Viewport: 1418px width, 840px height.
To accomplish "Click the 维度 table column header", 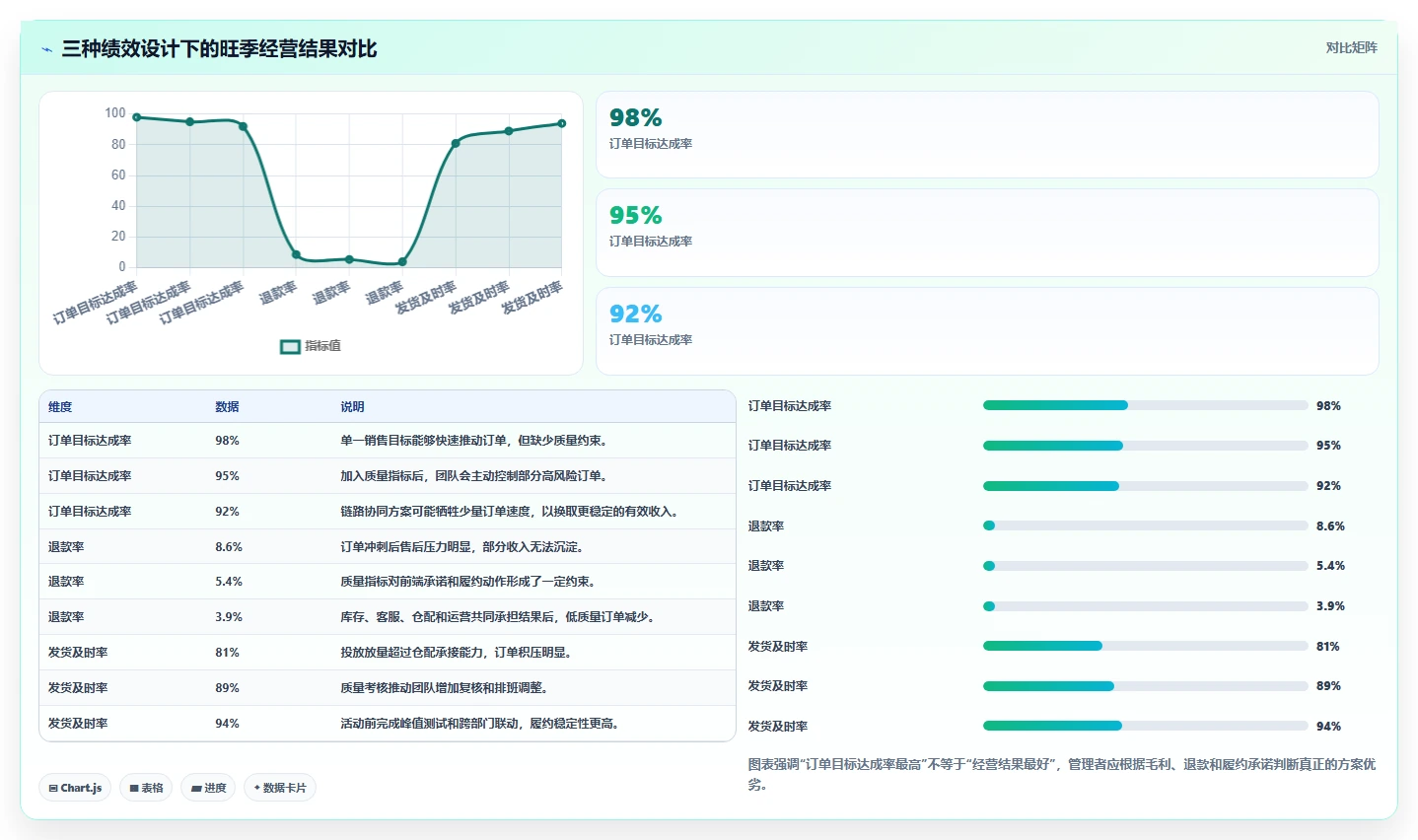I will pyautogui.click(x=60, y=407).
